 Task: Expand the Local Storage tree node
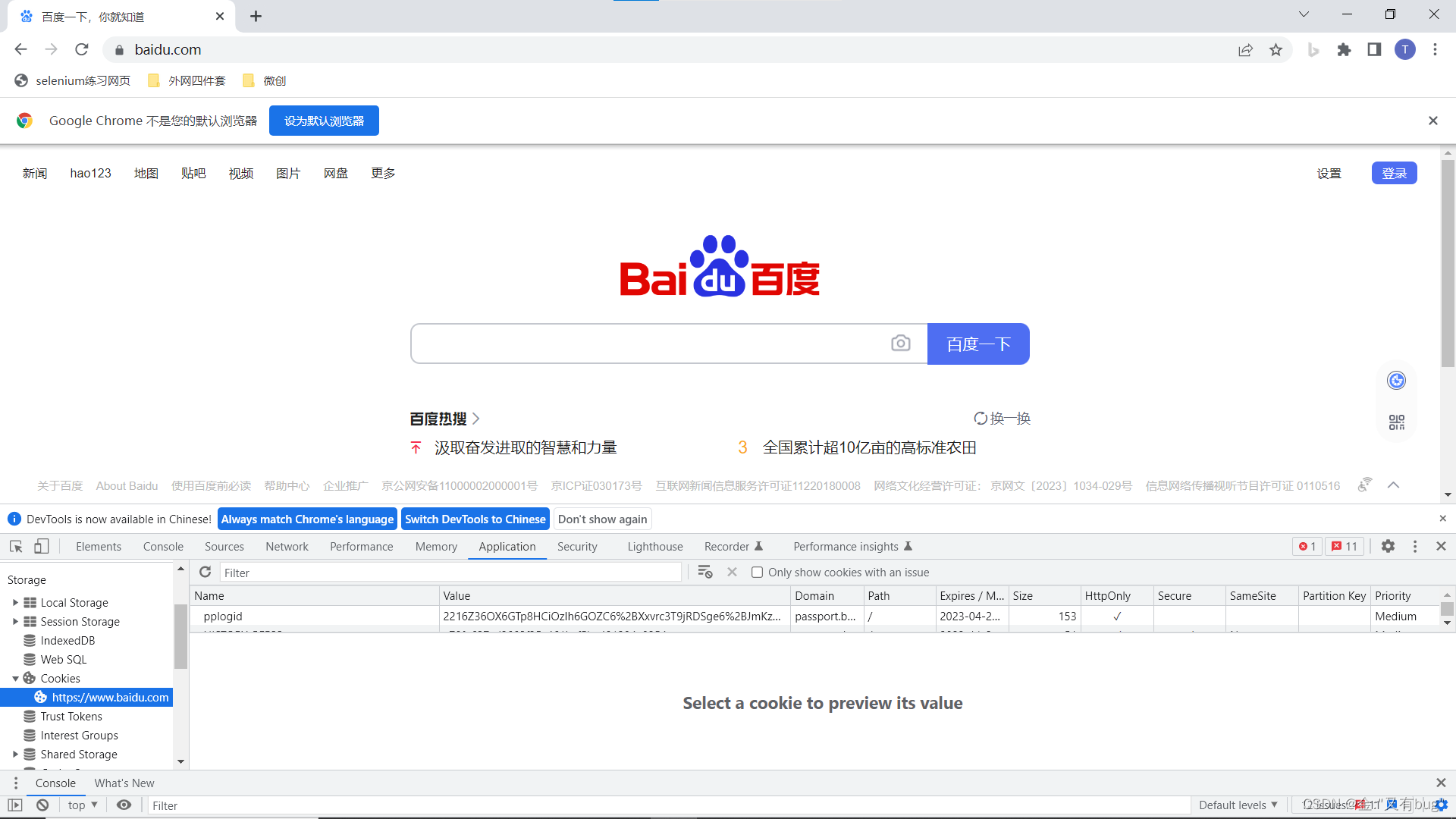(15, 603)
